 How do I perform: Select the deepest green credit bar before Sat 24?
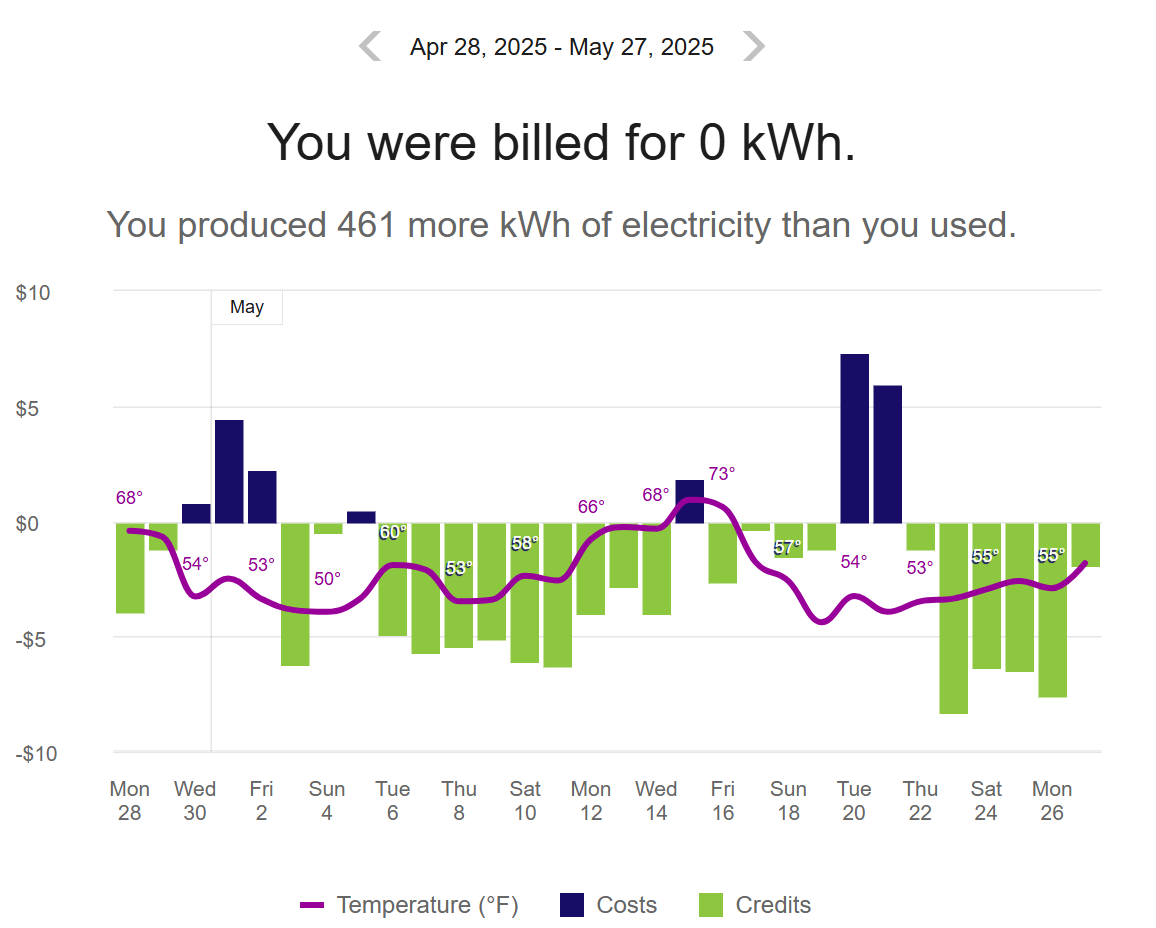[953, 618]
